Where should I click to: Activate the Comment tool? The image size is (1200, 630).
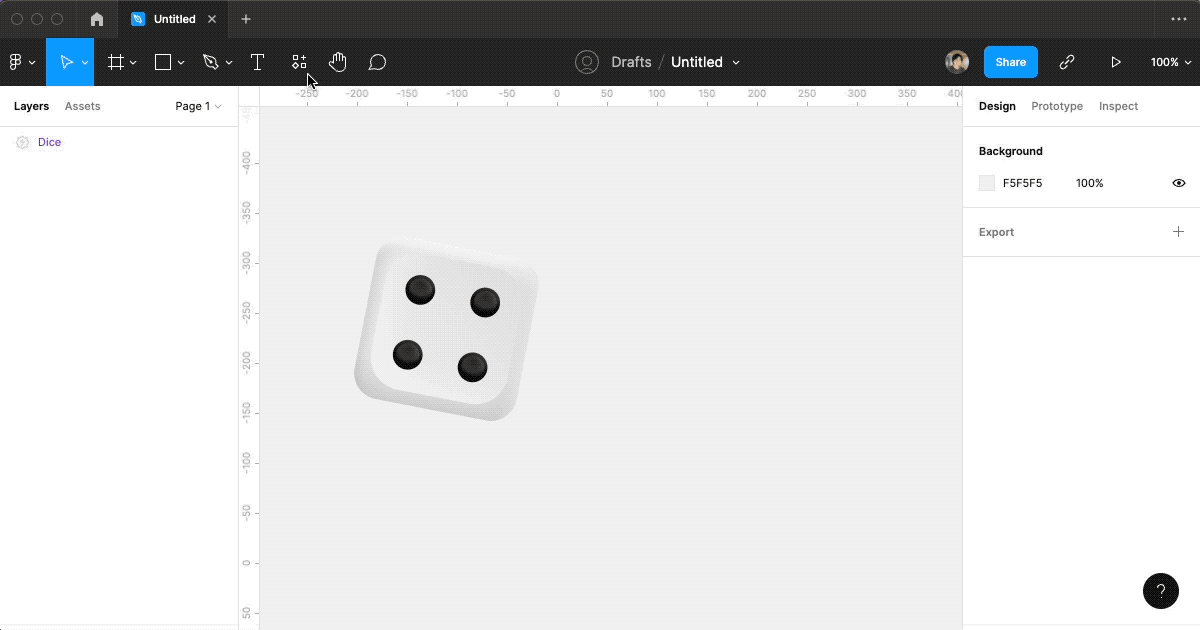click(x=377, y=61)
